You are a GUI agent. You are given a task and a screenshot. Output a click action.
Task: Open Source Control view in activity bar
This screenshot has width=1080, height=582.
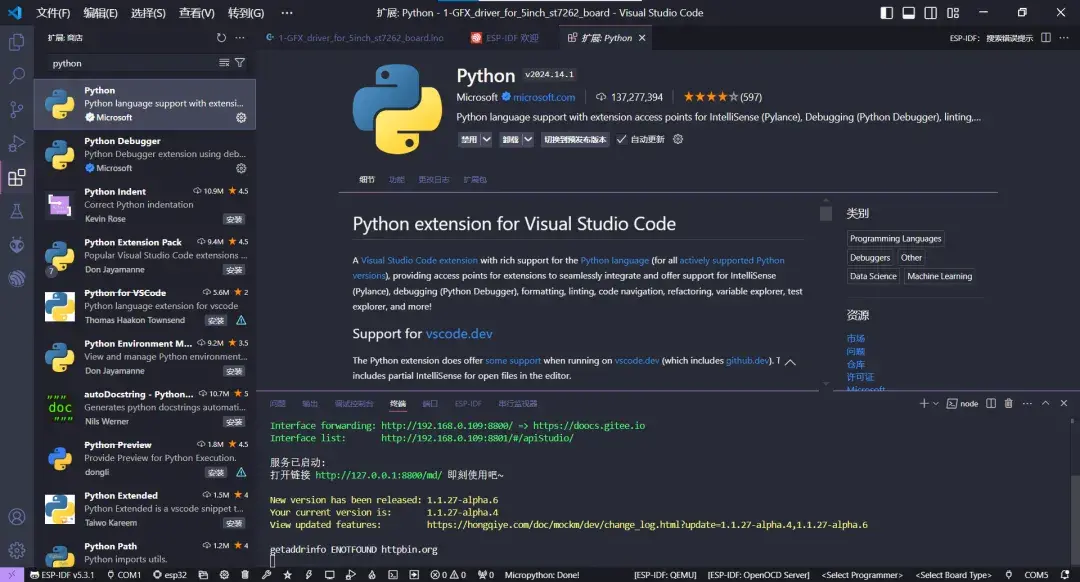[x=17, y=110]
